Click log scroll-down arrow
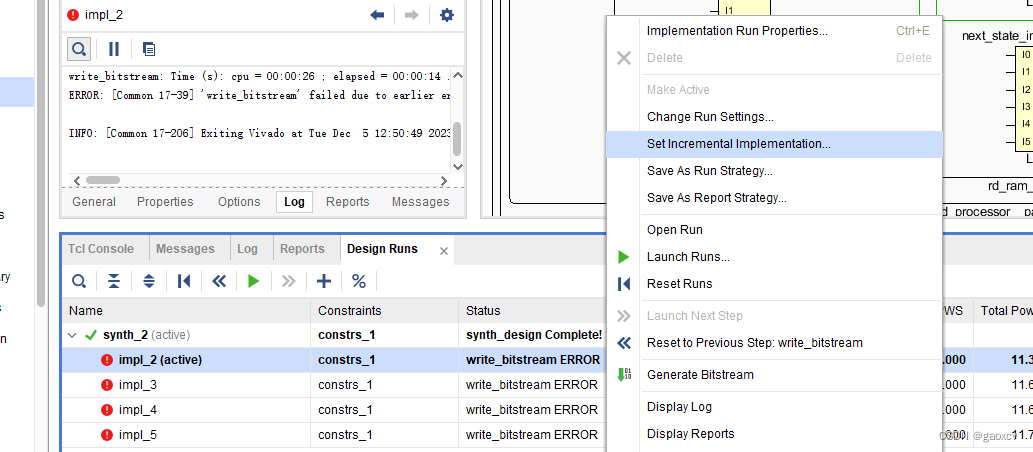This screenshot has height=452, width=1033. tap(458, 167)
